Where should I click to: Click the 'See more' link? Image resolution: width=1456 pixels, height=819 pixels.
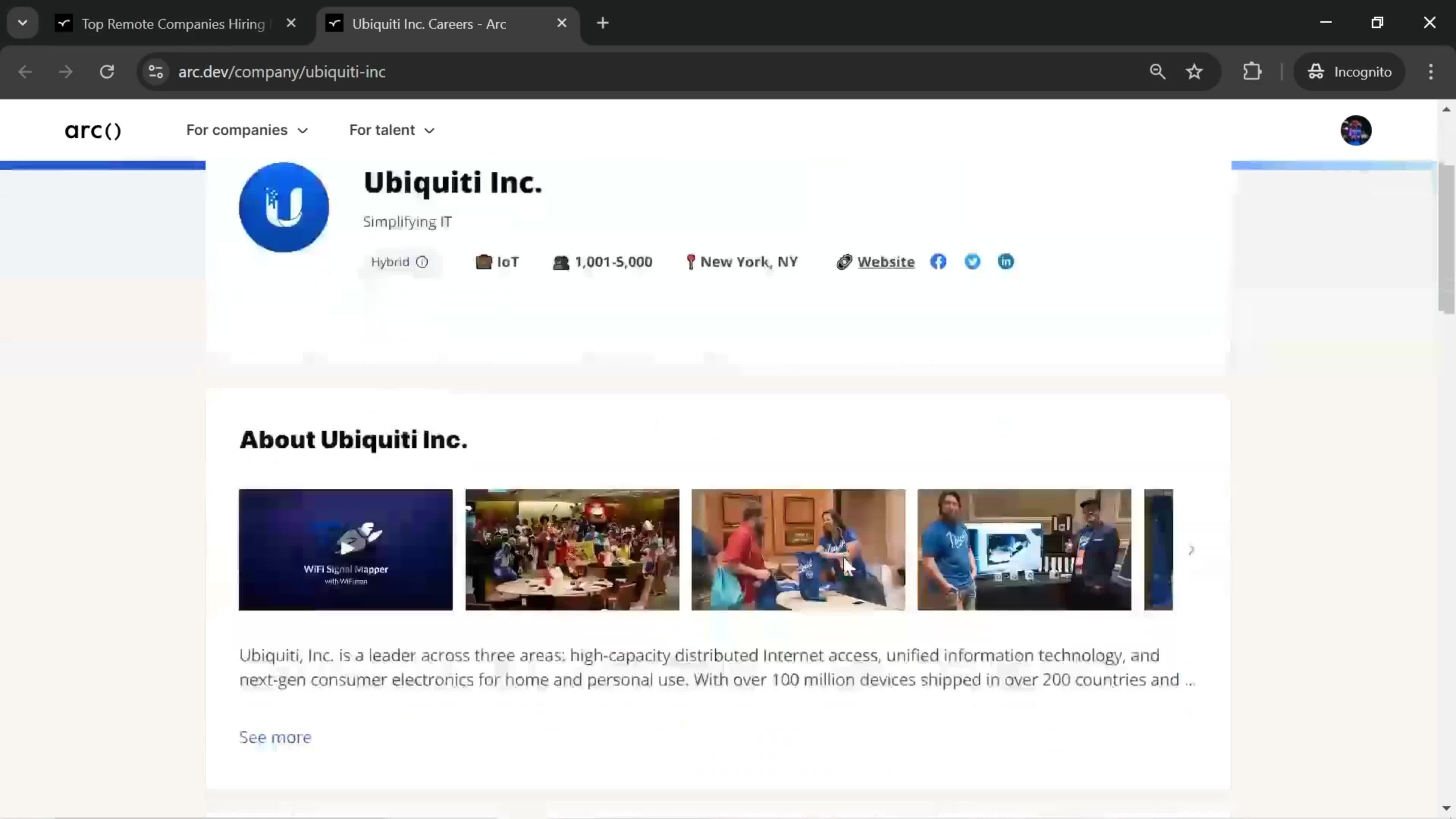pos(275,737)
